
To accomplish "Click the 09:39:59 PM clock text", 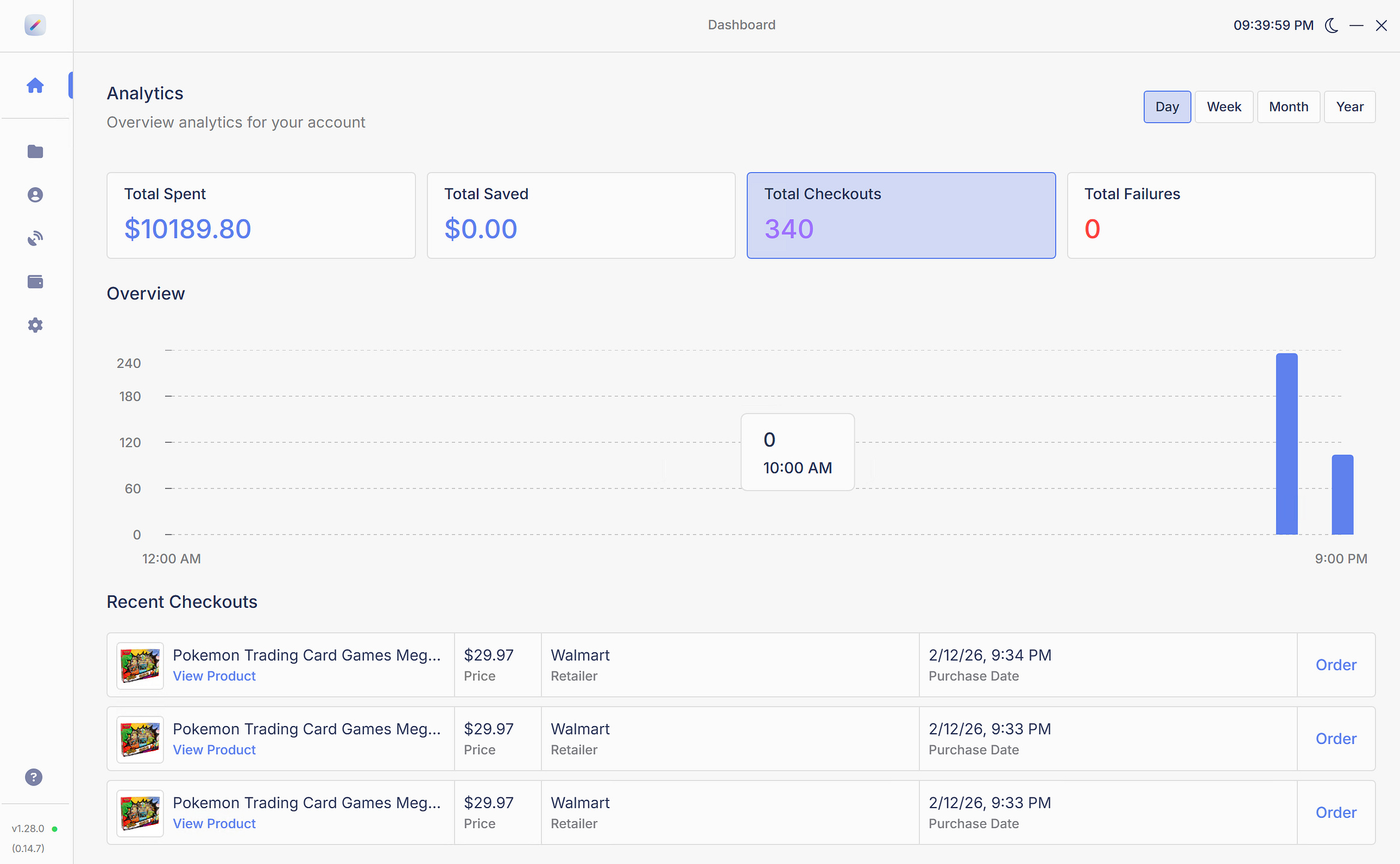I will [1273, 25].
